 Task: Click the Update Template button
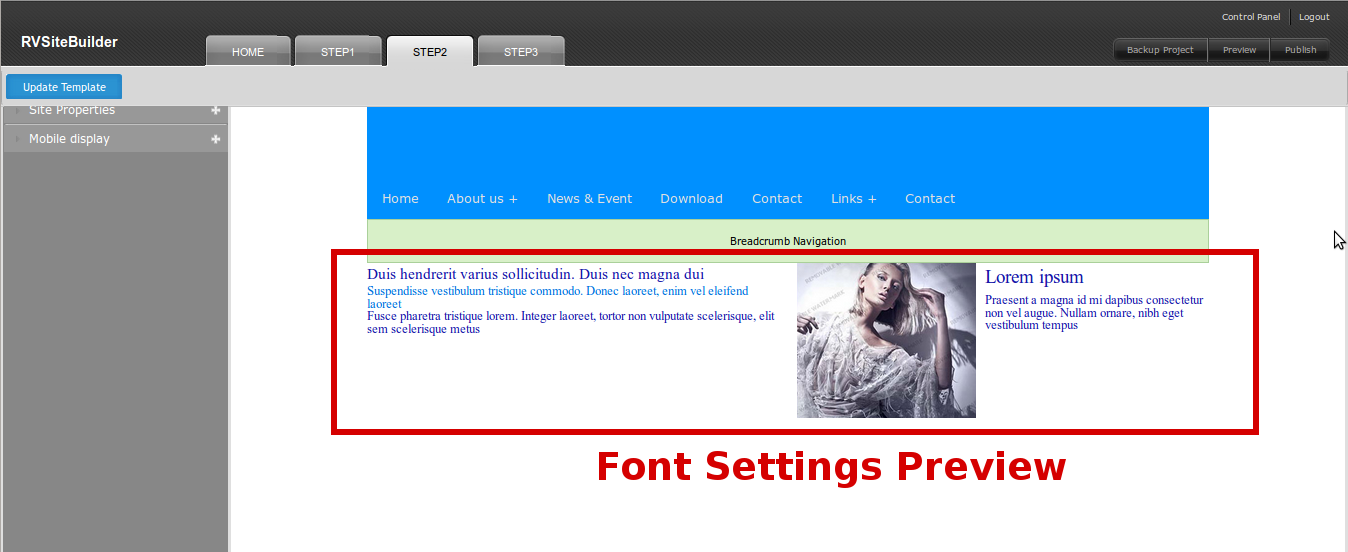pyautogui.click(x=64, y=87)
